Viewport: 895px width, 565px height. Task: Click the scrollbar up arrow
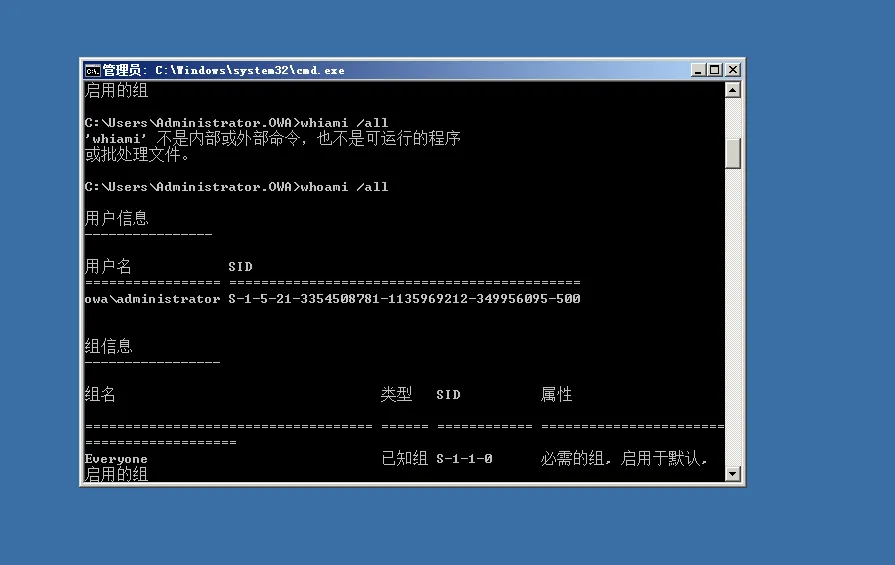[x=733, y=90]
